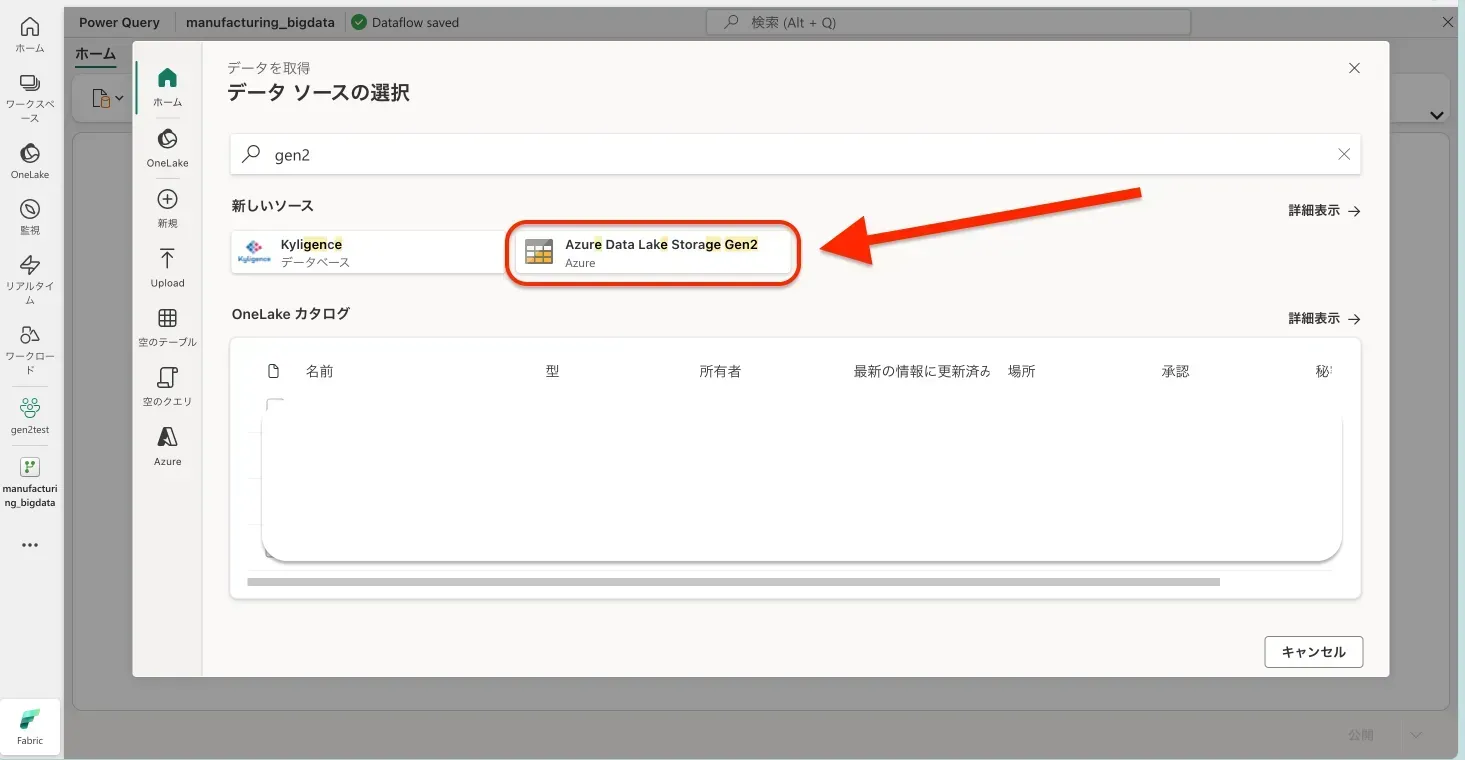
Task: Select the gen2test workspace icon
Action: 30,414
